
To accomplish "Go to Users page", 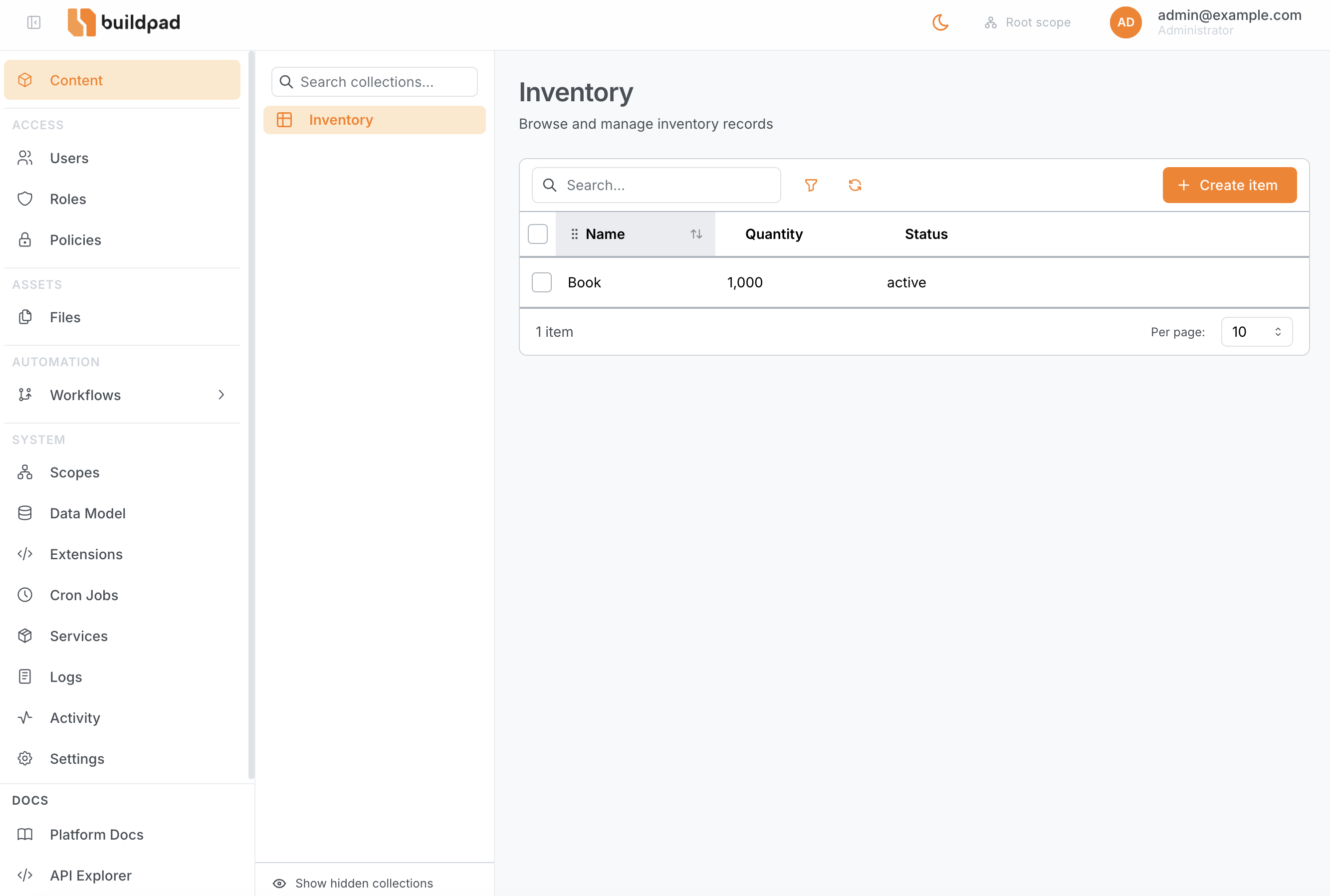I will tap(122, 158).
